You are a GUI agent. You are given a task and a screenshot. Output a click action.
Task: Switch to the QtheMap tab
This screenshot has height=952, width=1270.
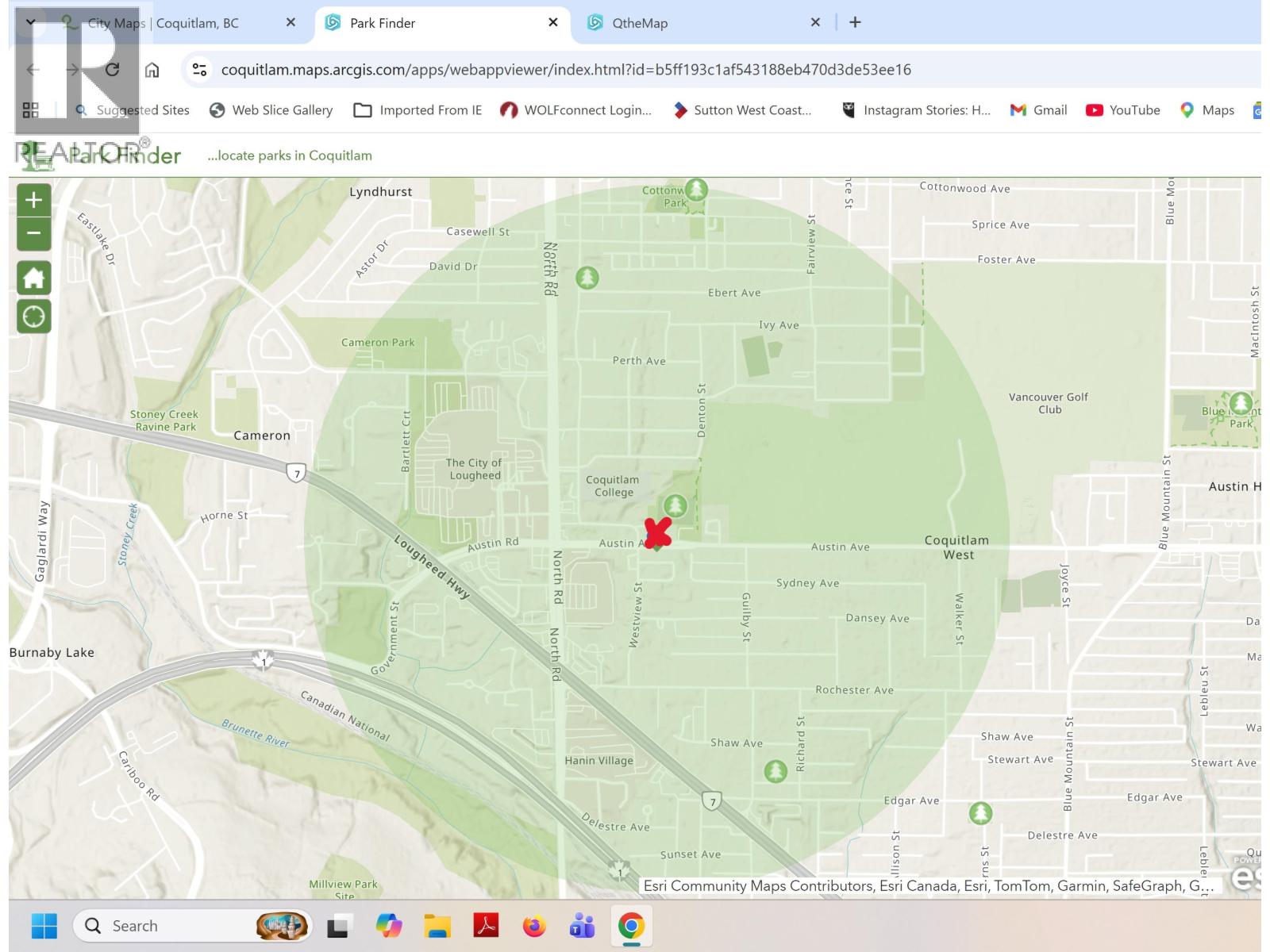[x=640, y=23]
